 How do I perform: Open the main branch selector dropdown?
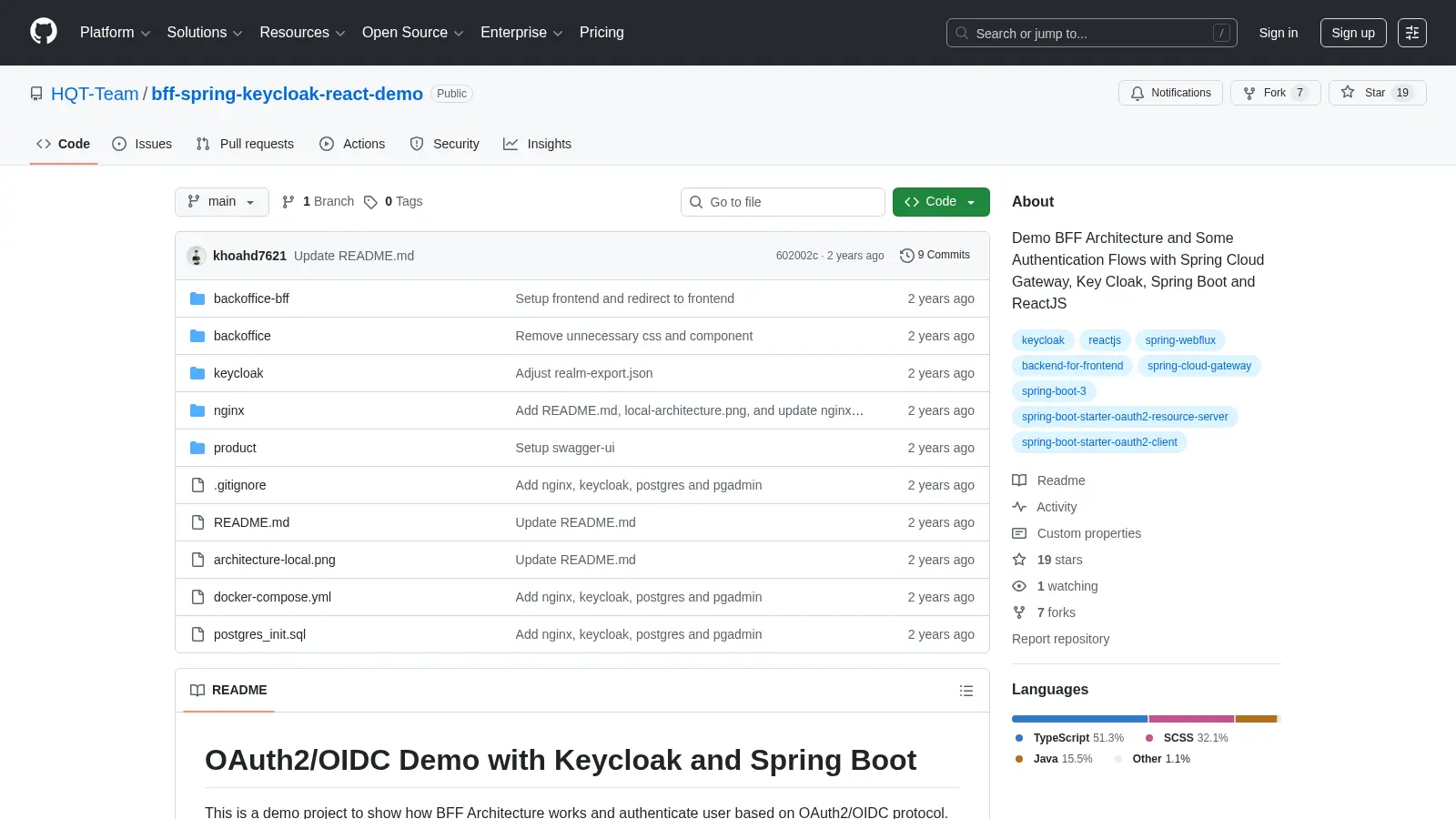[x=222, y=202]
